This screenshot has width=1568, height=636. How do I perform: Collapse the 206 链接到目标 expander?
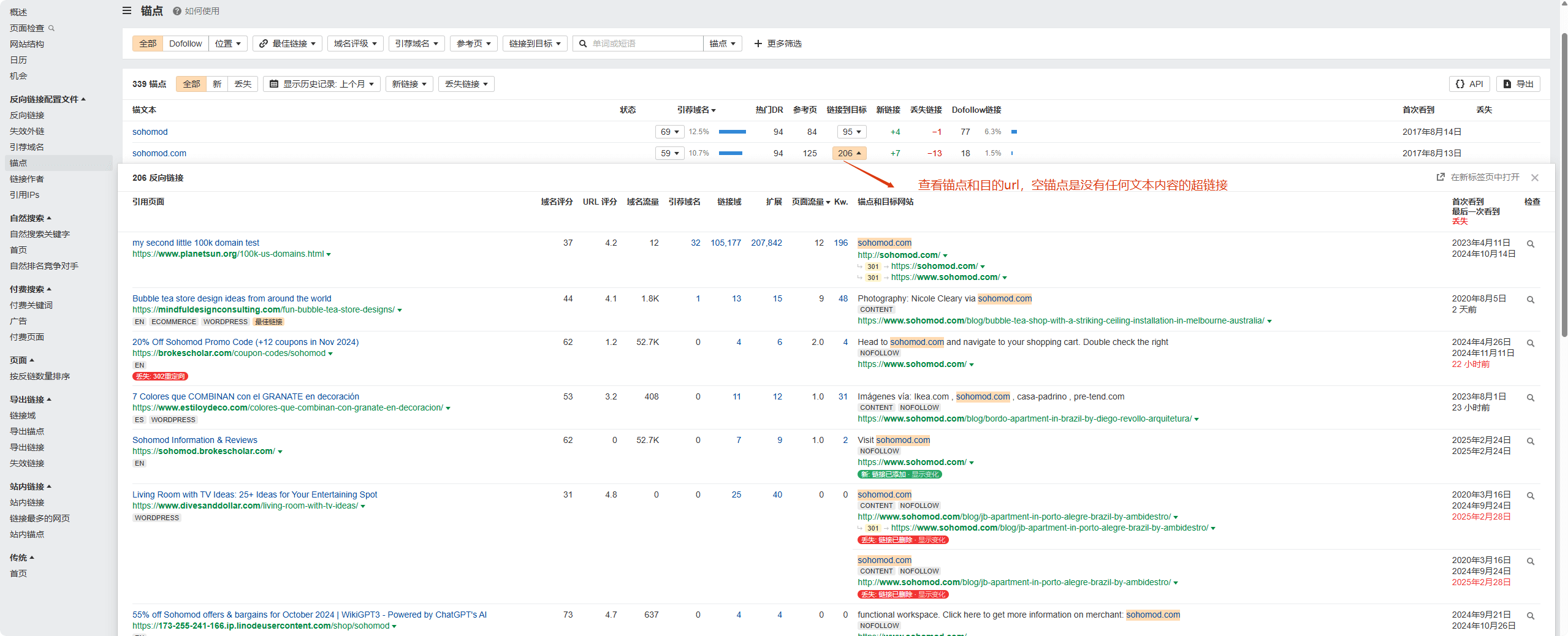point(849,153)
